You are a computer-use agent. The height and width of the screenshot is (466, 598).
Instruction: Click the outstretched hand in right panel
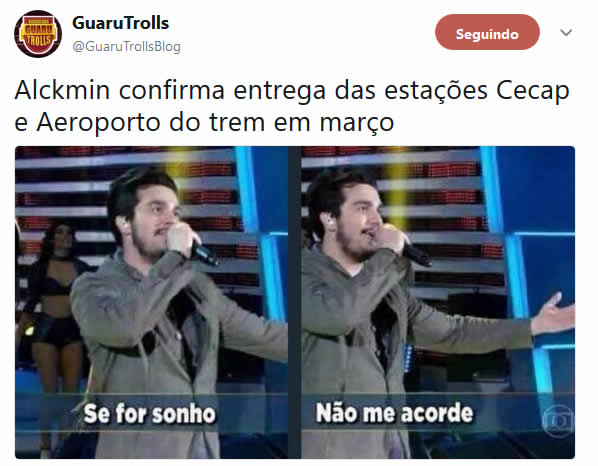(553, 313)
